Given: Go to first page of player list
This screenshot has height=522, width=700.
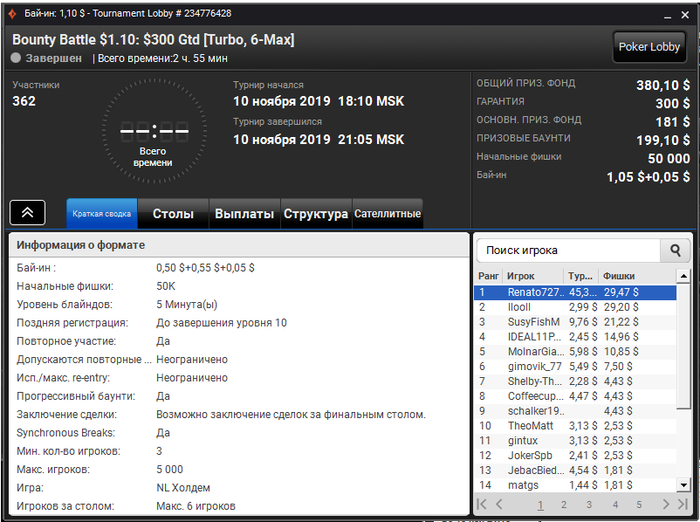Looking at the screenshot, I should (x=482, y=504).
